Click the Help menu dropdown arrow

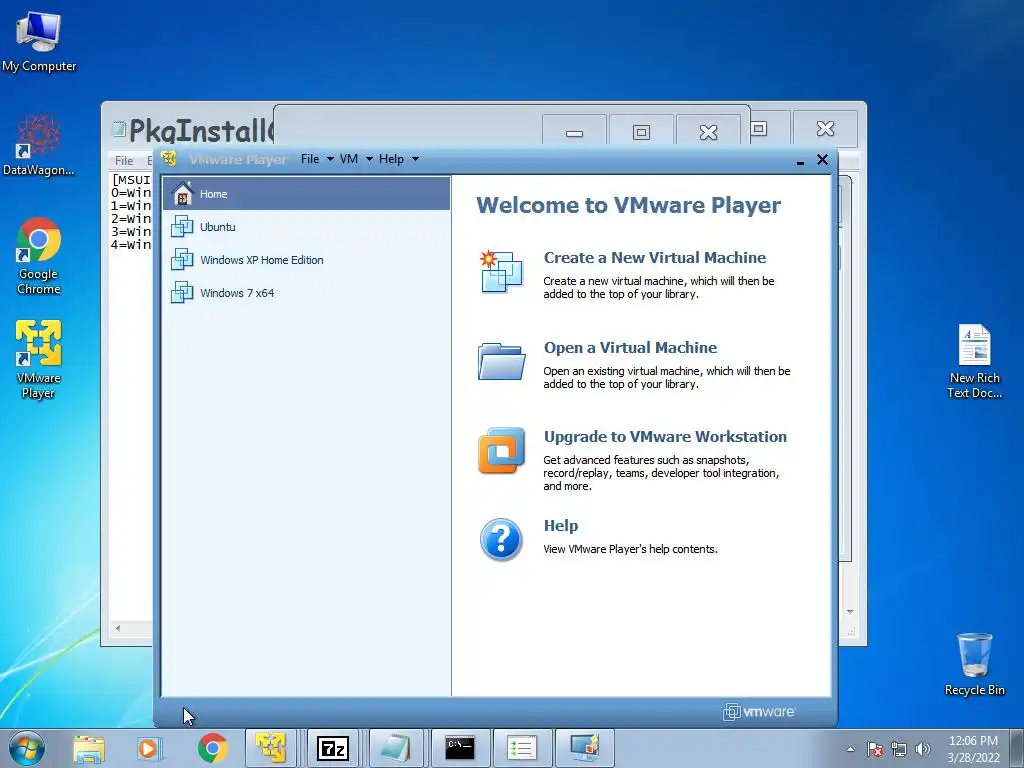click(415, 159)
